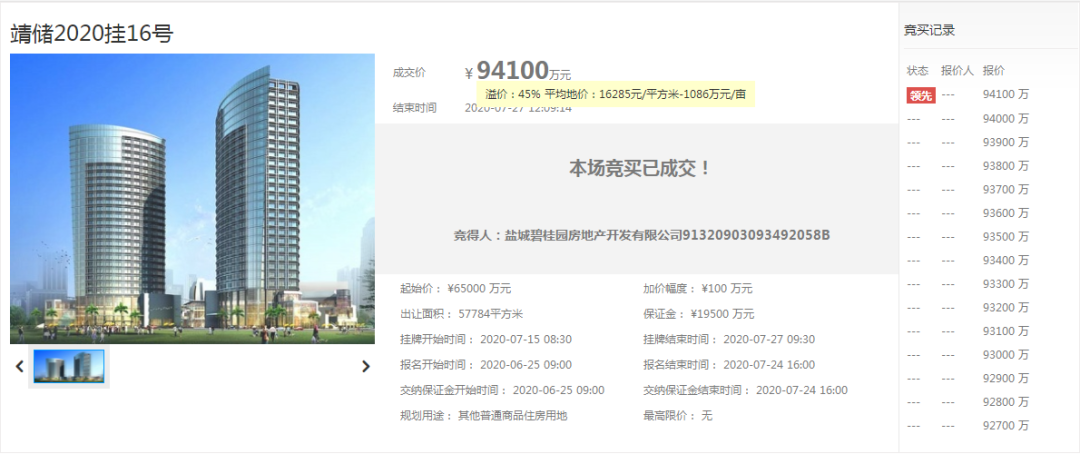
Task: Click the 靖储2020挂16号 listing title
Action: coord(92,32)
